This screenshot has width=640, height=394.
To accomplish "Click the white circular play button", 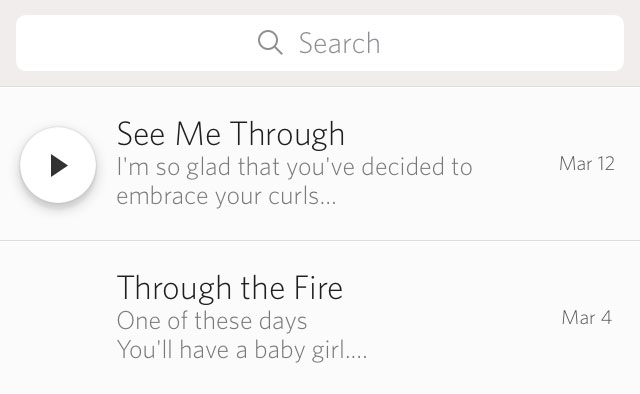I will (x=58, y=165).
